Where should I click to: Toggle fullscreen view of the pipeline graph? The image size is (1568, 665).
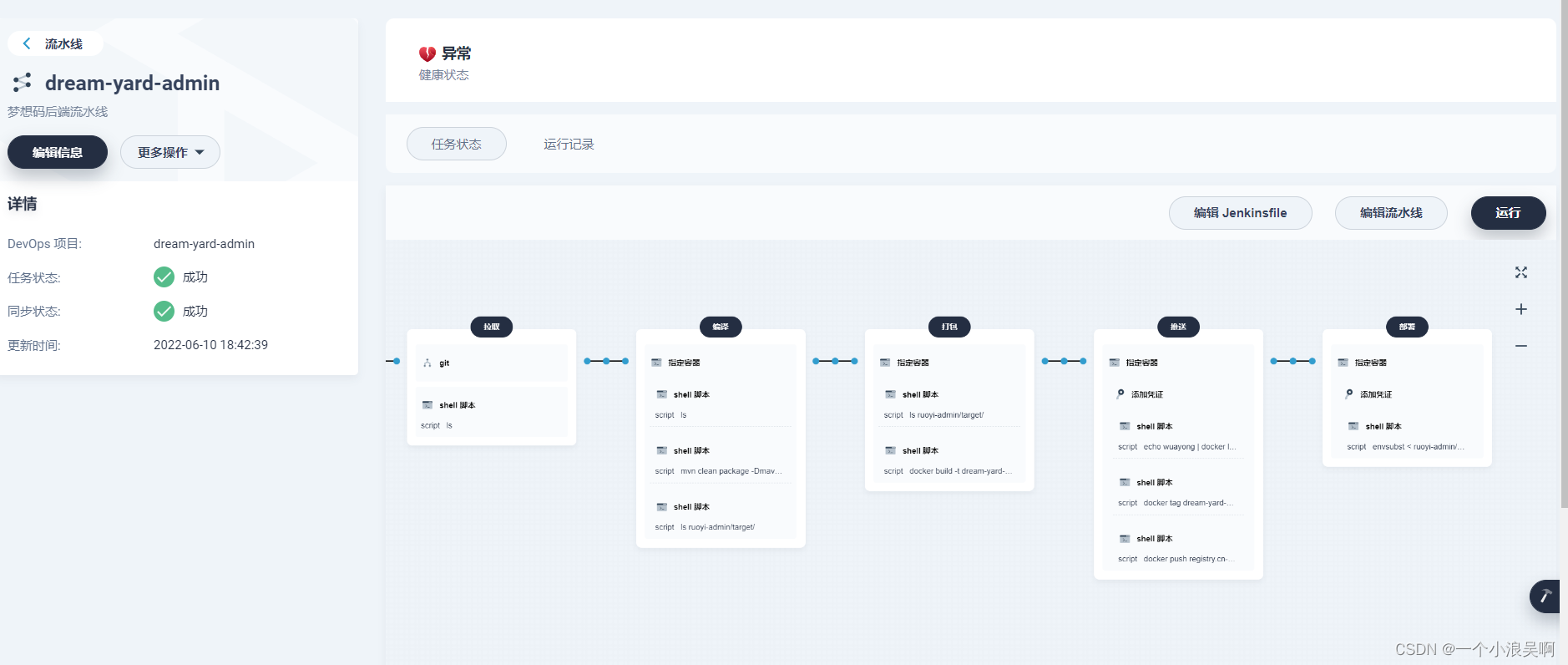(x=1521, y=272)
